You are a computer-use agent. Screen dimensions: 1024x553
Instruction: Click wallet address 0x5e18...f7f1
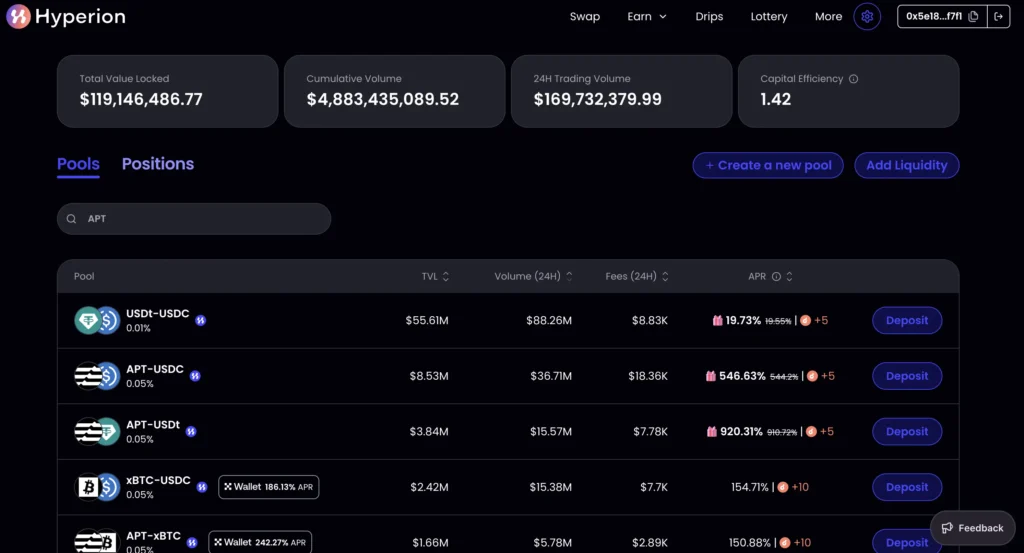934,16
